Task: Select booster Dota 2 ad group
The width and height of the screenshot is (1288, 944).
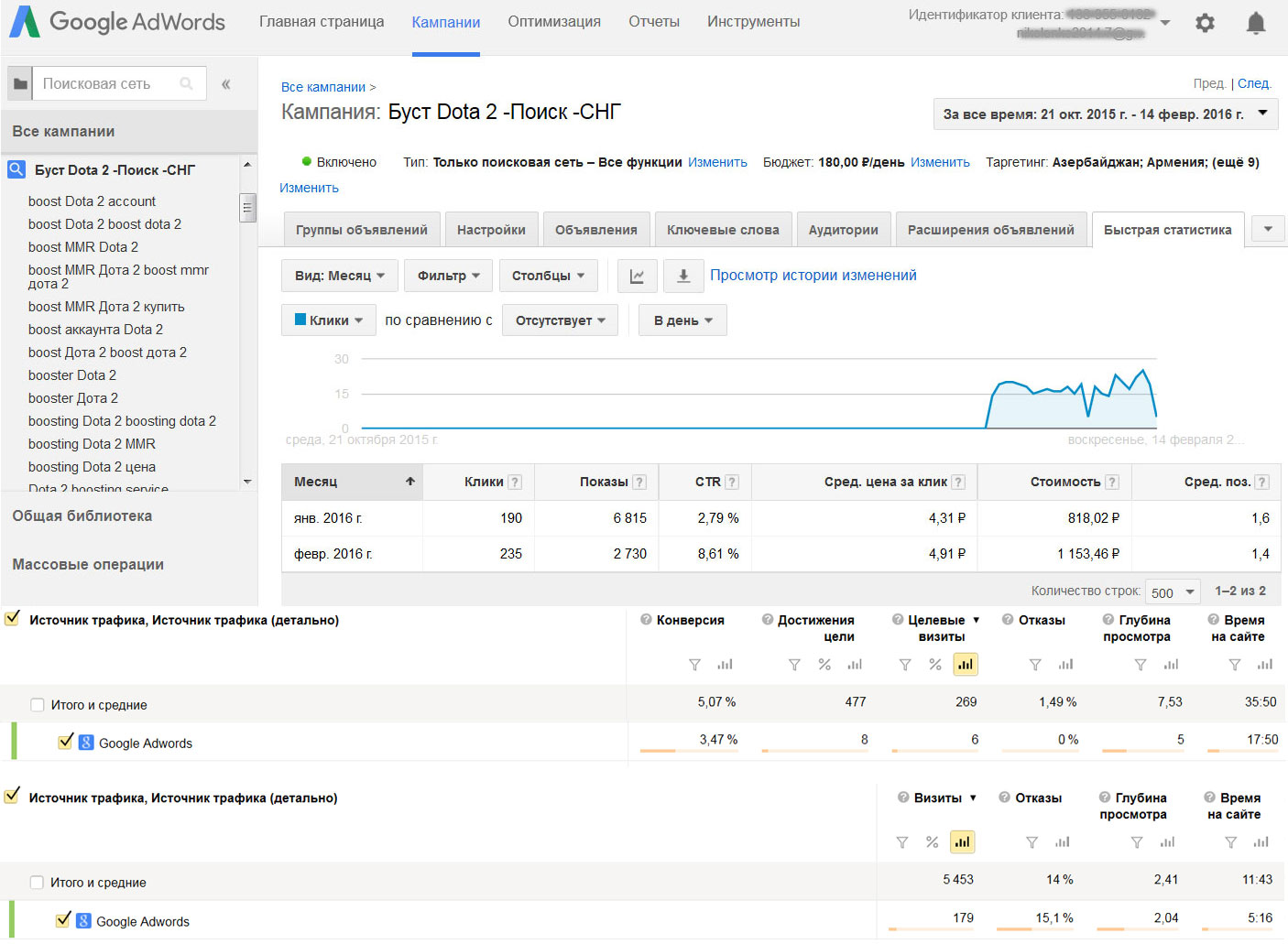Action: pos(72,375)
